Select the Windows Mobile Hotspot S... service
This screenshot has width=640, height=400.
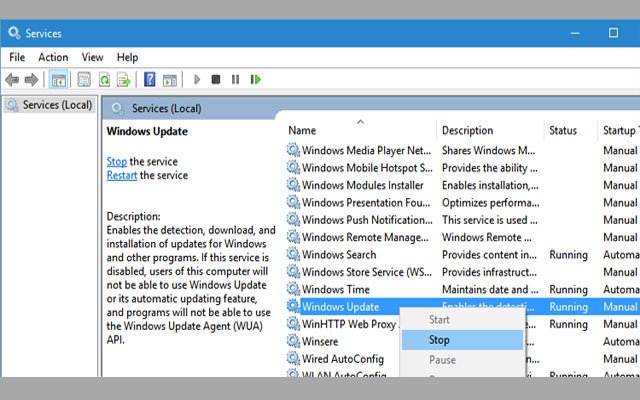[367, 168]
